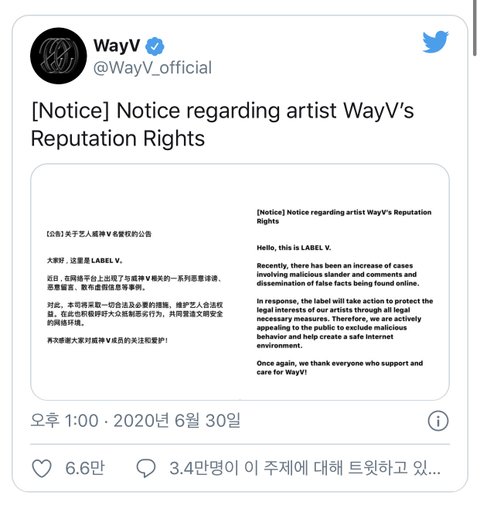Open the WayV display name link
This screenshot has width=480, height=509.
pos(117,46)
